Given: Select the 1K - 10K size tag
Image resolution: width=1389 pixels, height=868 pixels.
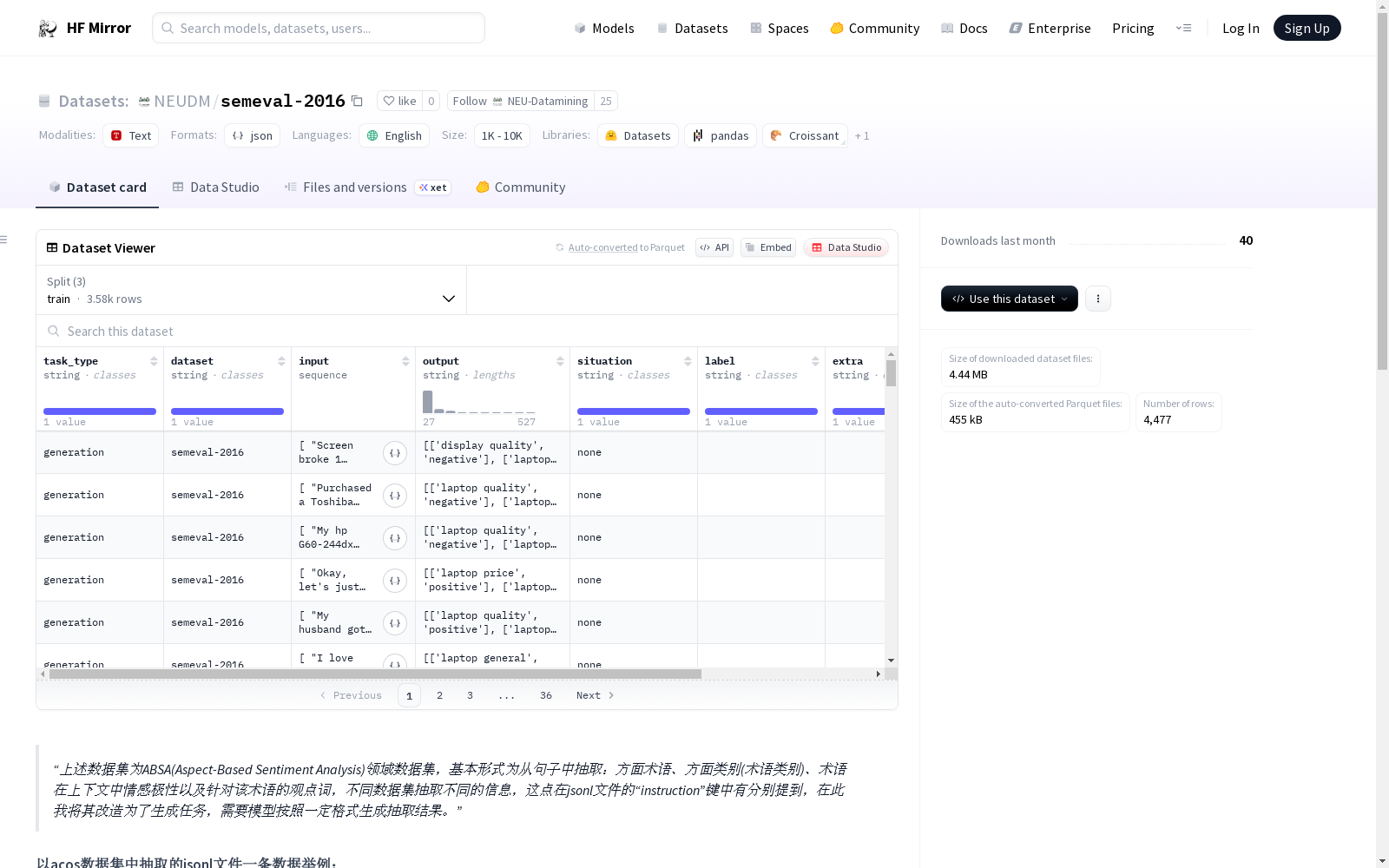Looking at the screenshot, I should (502, 135).
